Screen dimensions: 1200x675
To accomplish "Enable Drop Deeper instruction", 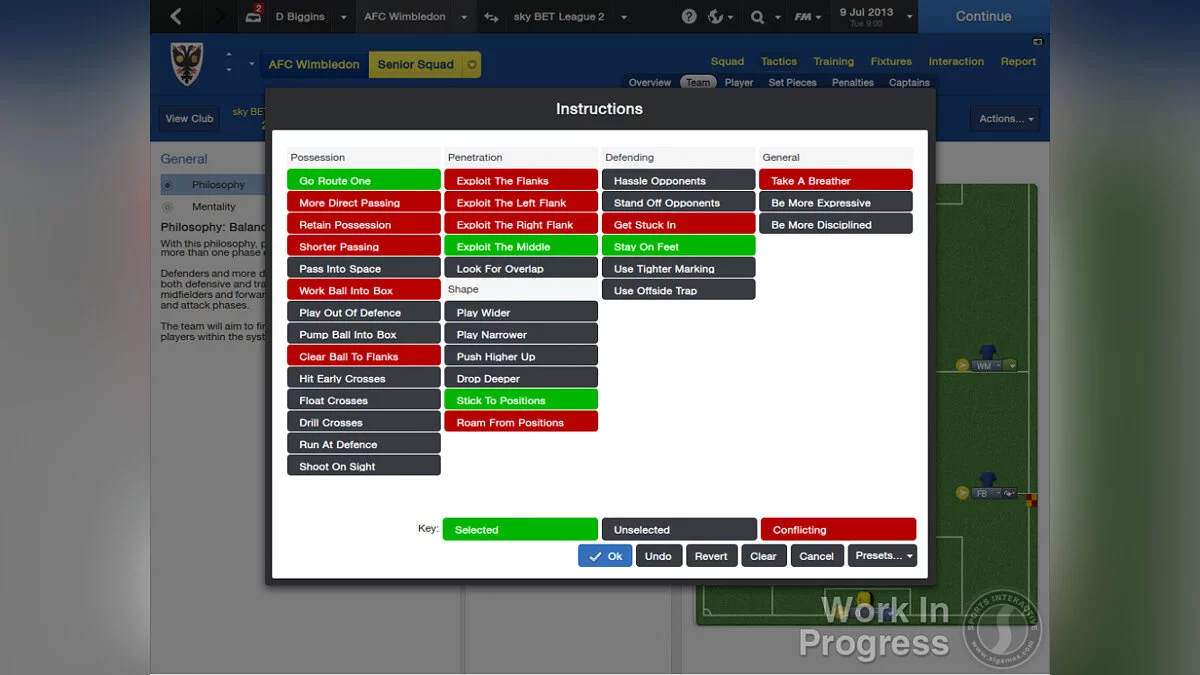I will pos(521,378).
